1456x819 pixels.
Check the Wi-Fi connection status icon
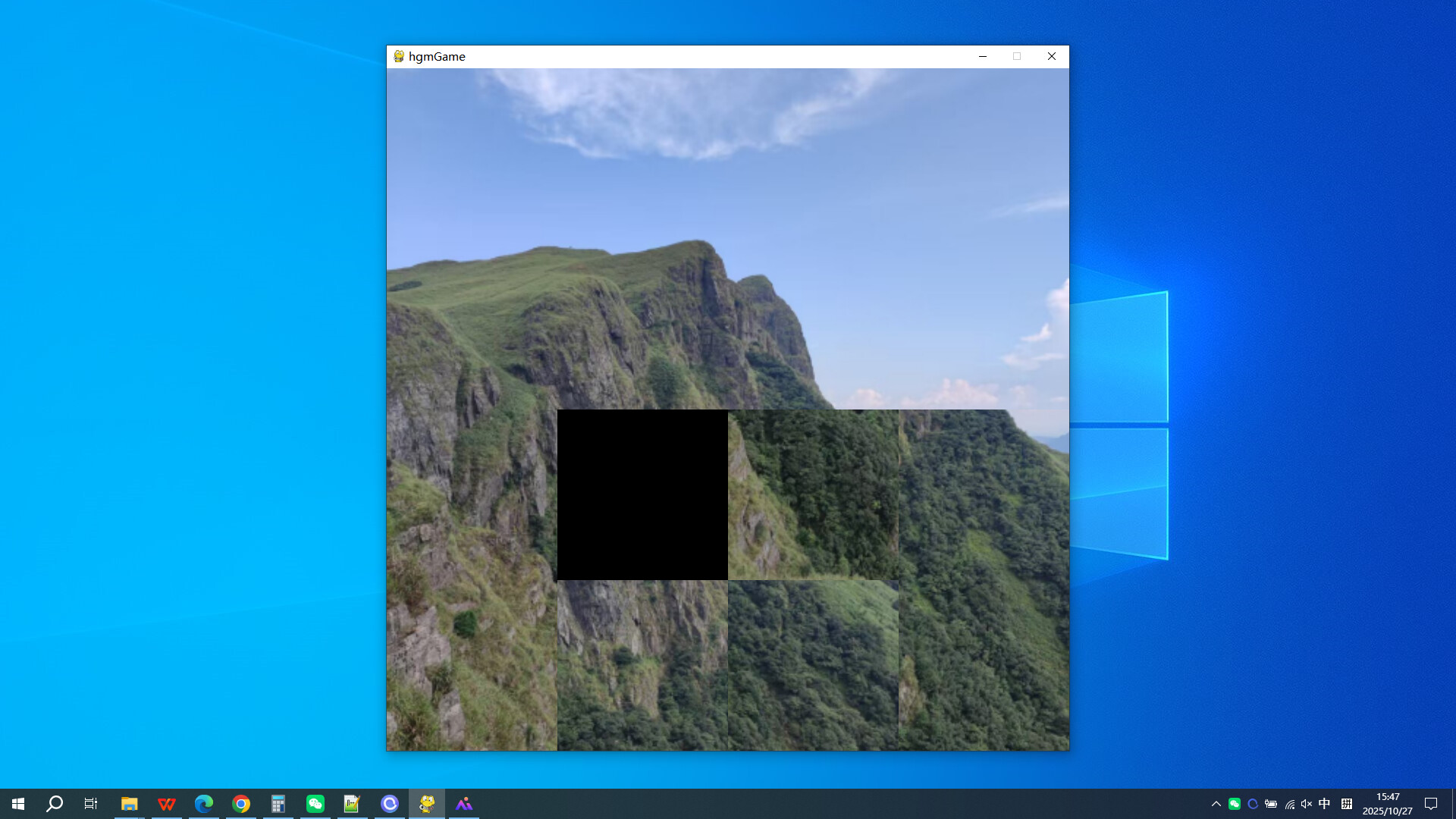pos(1289,803)
